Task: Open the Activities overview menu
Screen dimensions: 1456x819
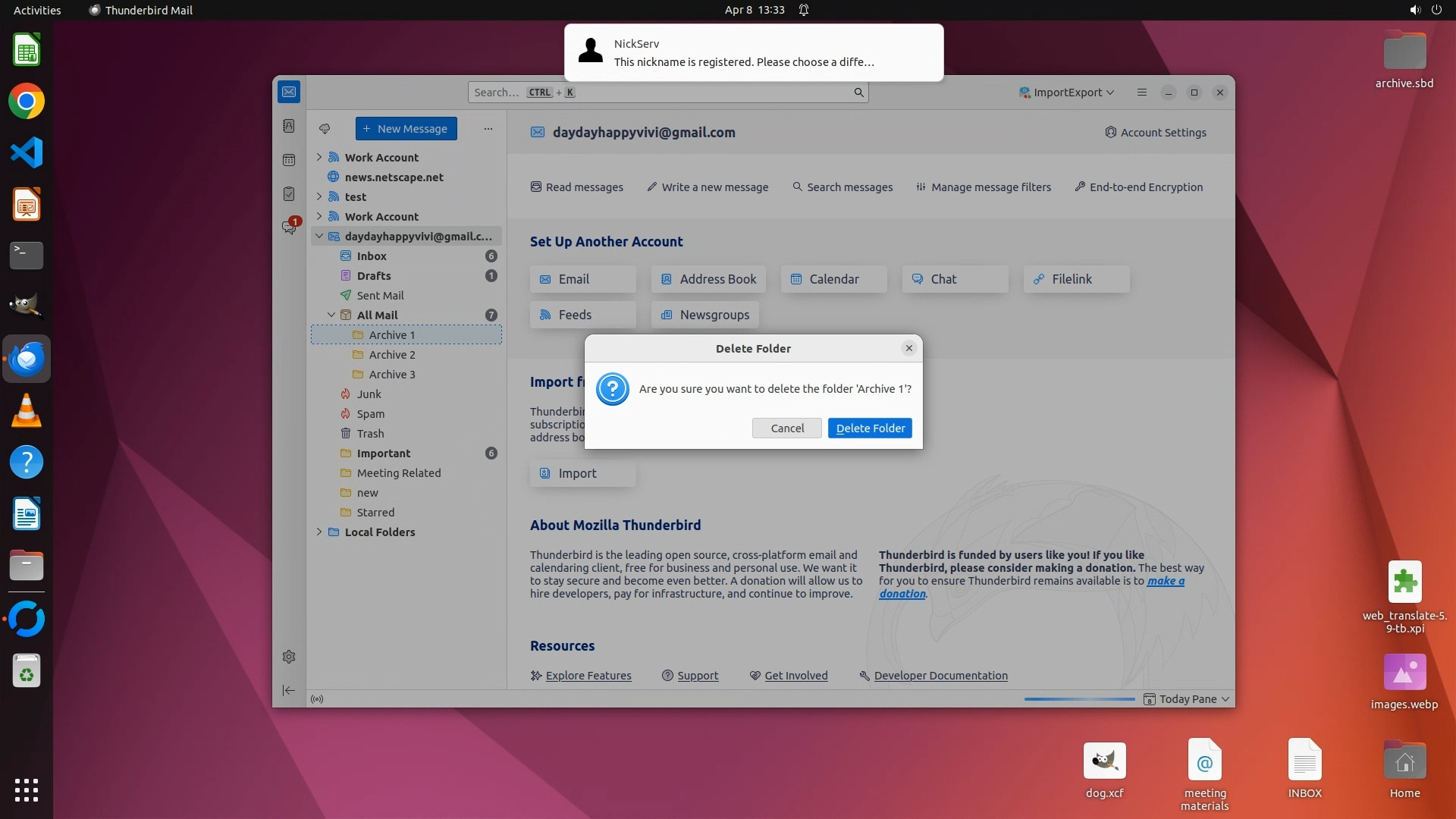Action: [37, 10]
